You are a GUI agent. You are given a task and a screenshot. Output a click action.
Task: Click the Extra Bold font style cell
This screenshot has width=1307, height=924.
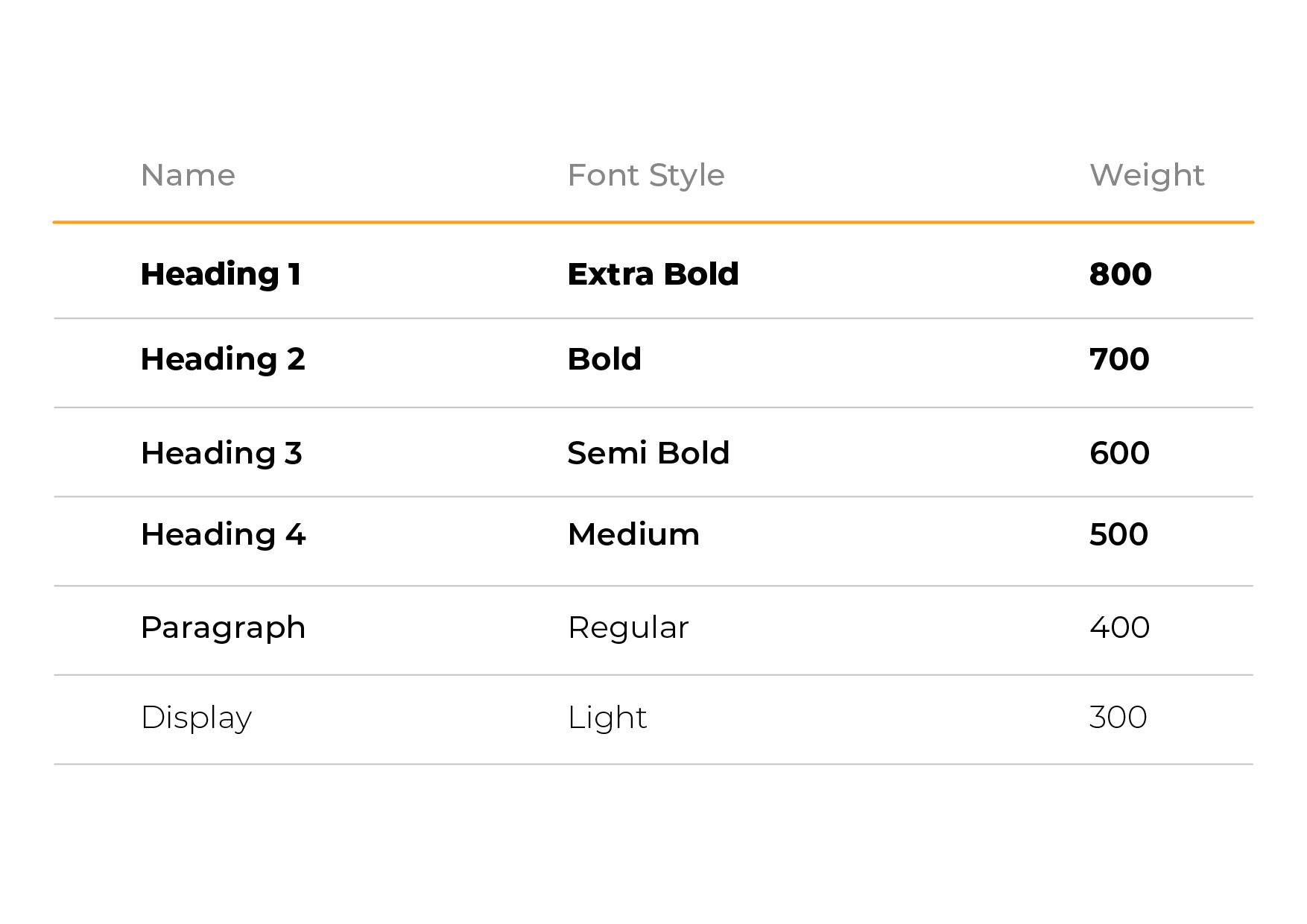pyautogui.click(x=653, y=274)
